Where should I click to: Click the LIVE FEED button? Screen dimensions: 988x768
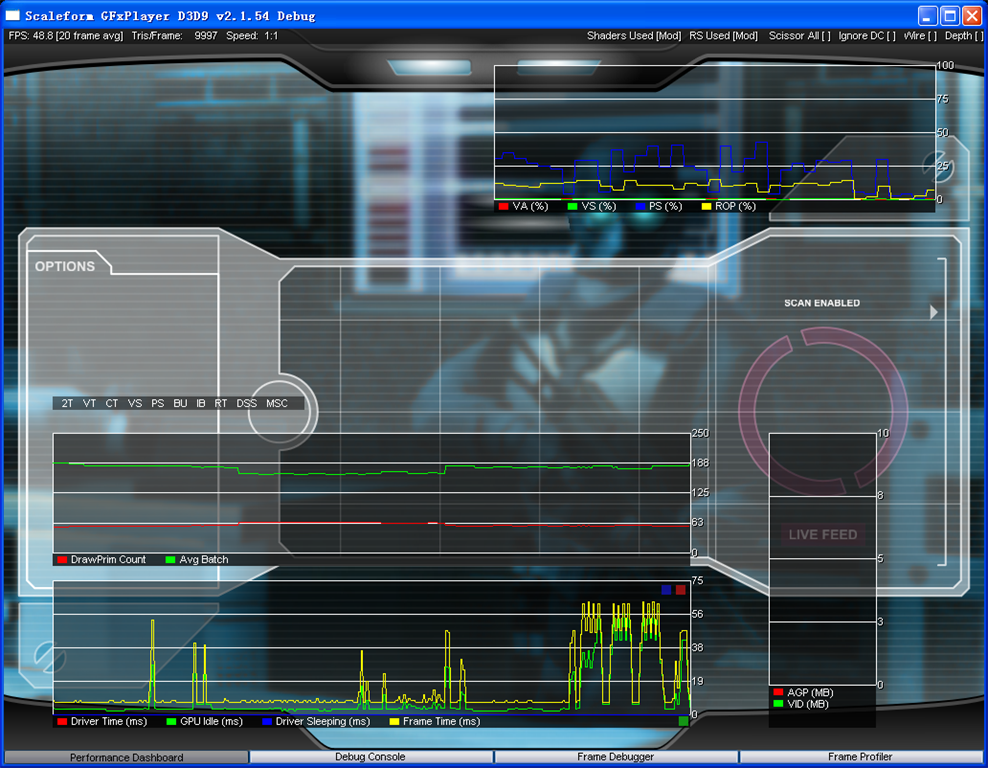(x=823, y=534)
